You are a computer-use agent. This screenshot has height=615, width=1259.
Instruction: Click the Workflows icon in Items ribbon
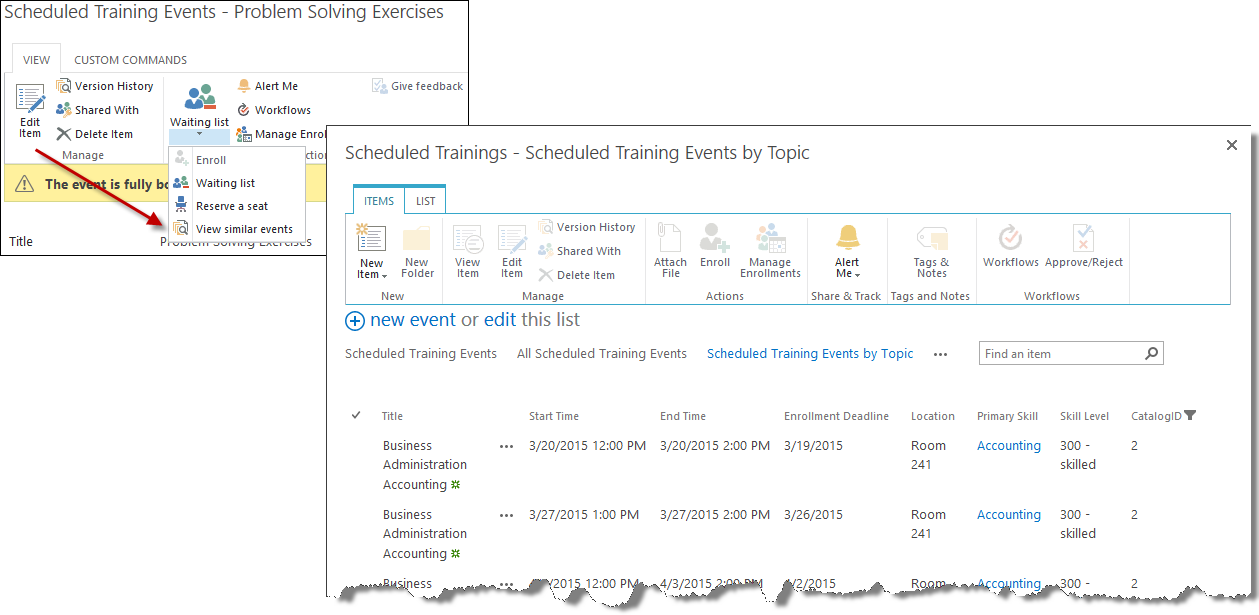(1010, 240)
